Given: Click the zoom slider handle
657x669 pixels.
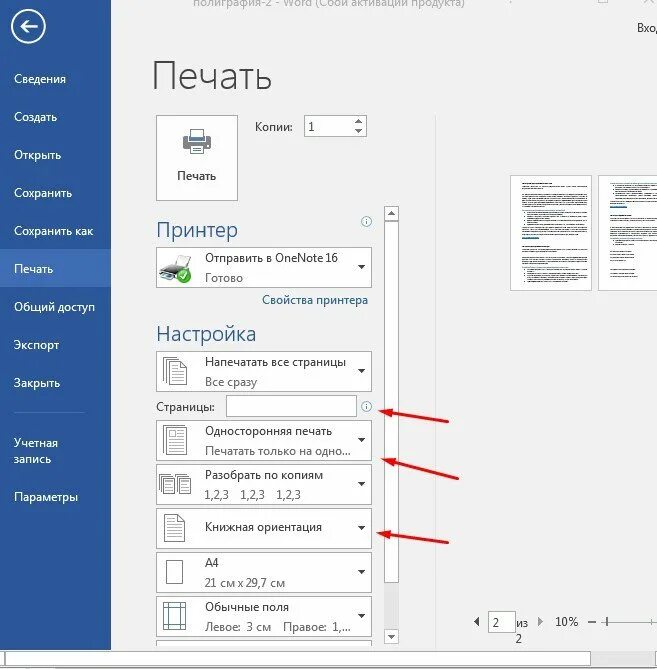Looking at the screenshot, I should point(607,622).
